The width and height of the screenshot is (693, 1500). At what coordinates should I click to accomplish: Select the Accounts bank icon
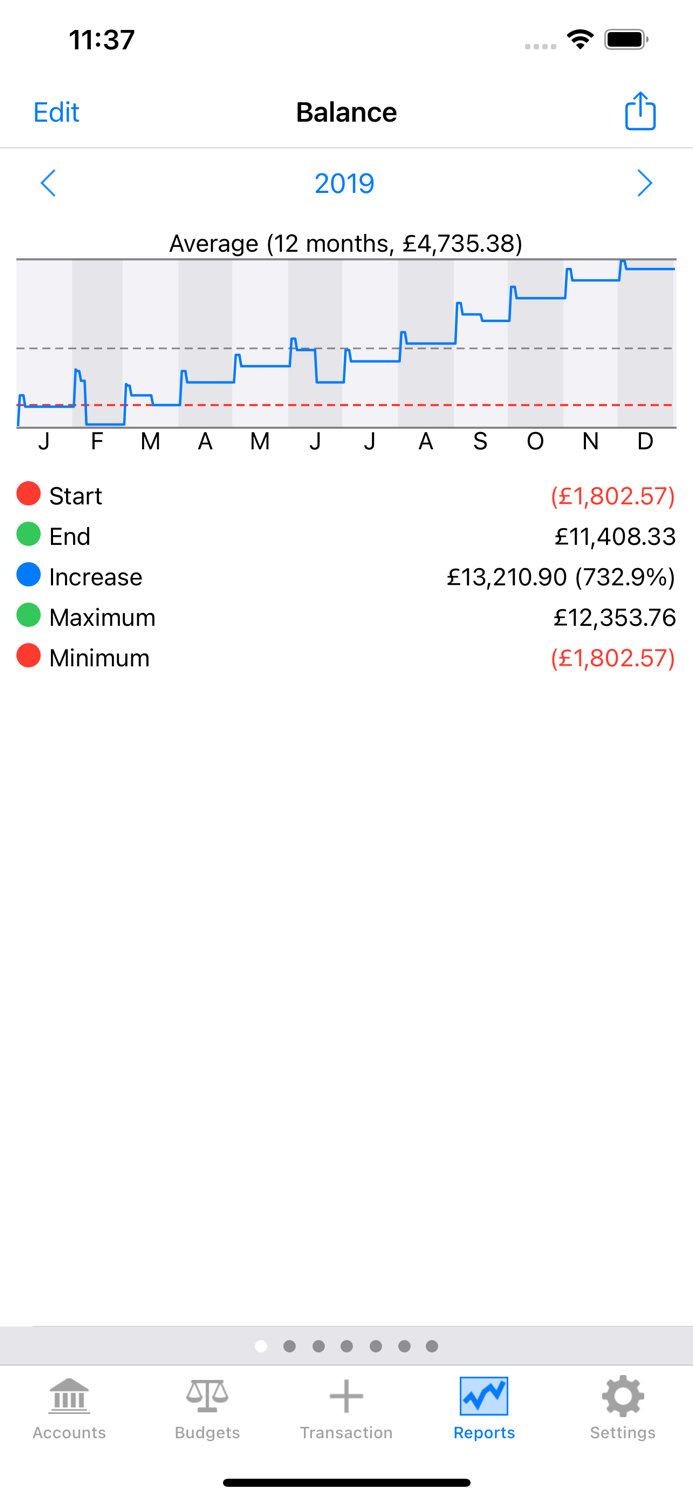tap(67, 1393)
